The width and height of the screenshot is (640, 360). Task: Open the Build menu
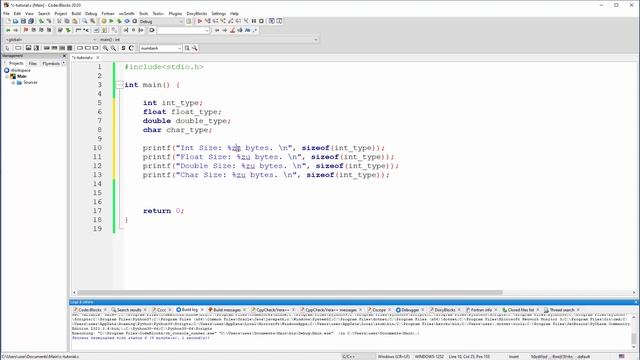click(x=76, y=13)
